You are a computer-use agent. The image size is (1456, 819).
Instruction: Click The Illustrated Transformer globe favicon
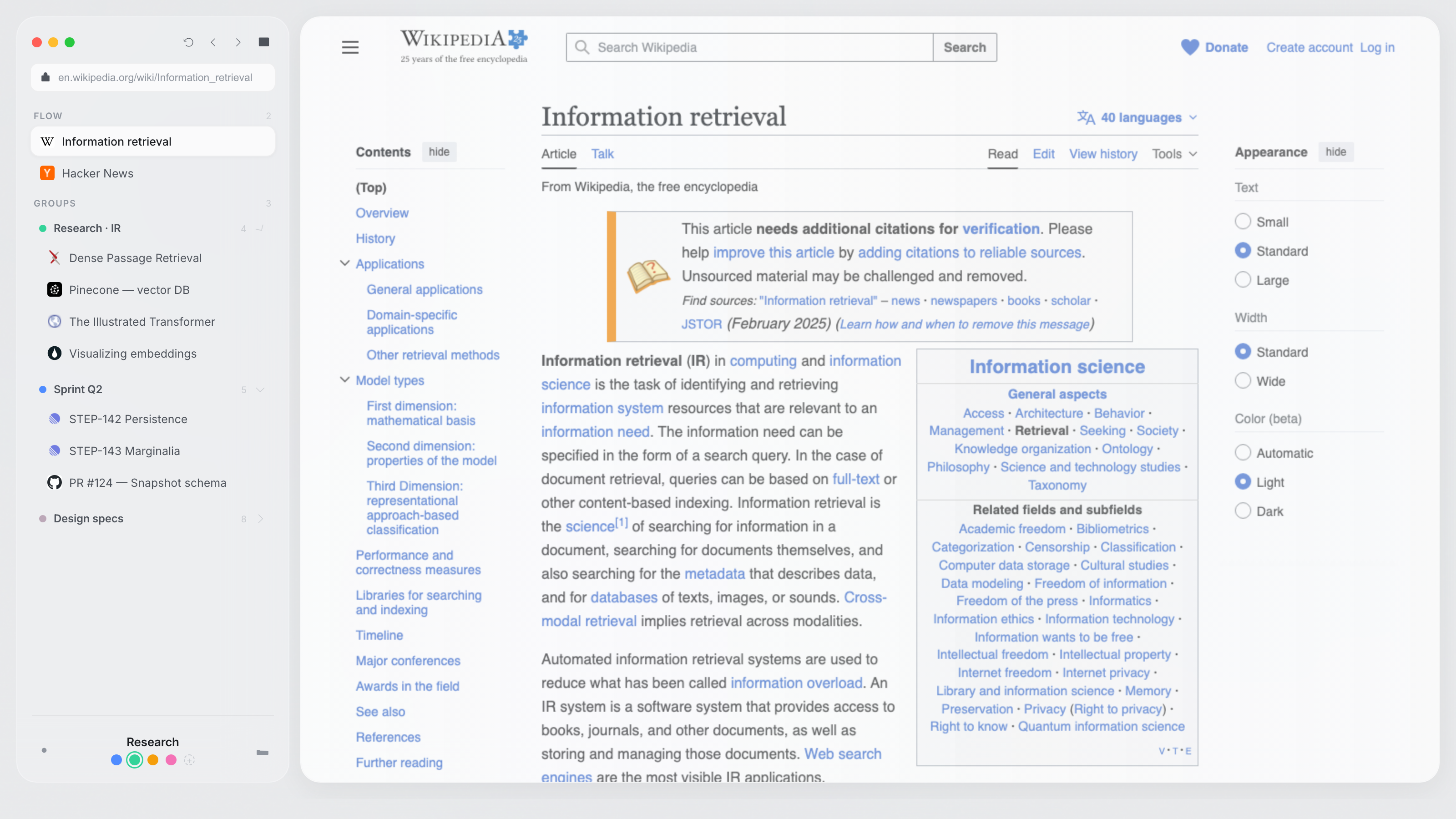(54, 321)
